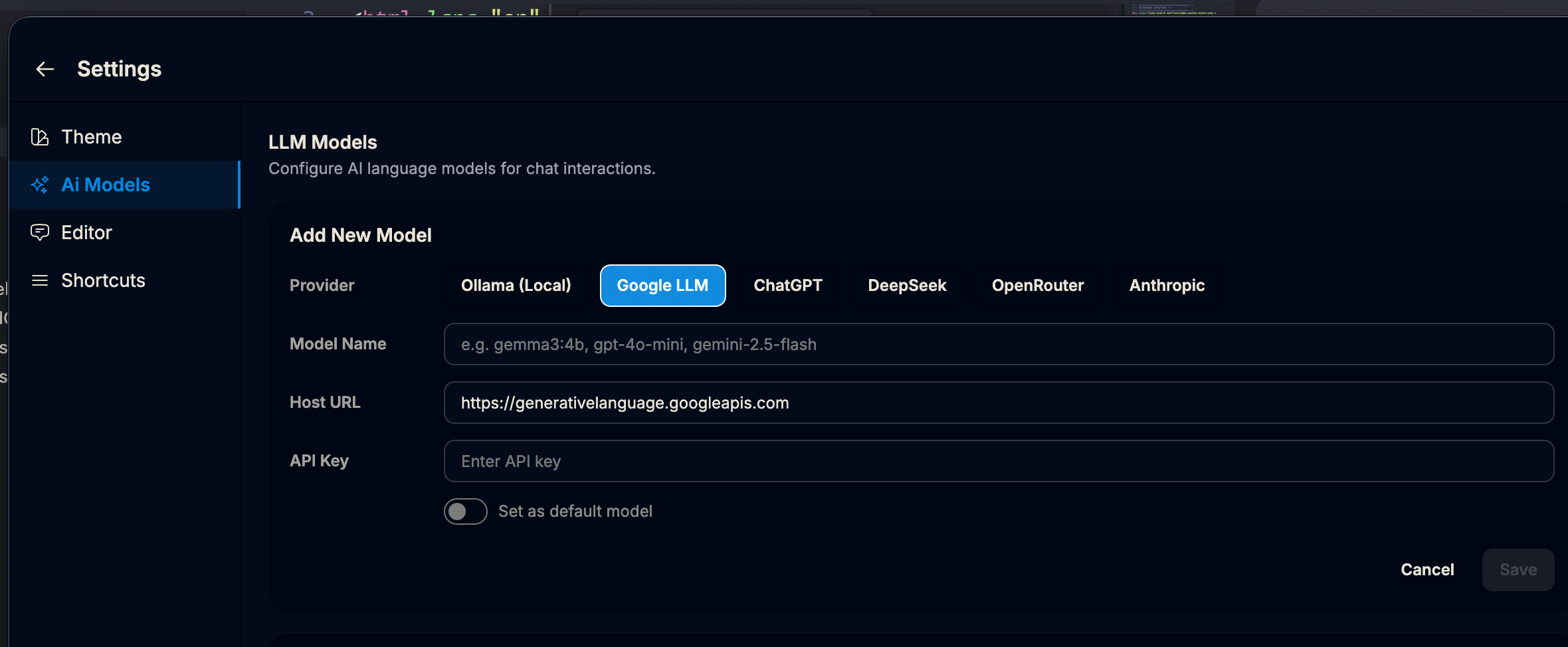Click the Ai Models sparkle icon
The height and width of the screenshot is (647, 1568).
(40, 185)
